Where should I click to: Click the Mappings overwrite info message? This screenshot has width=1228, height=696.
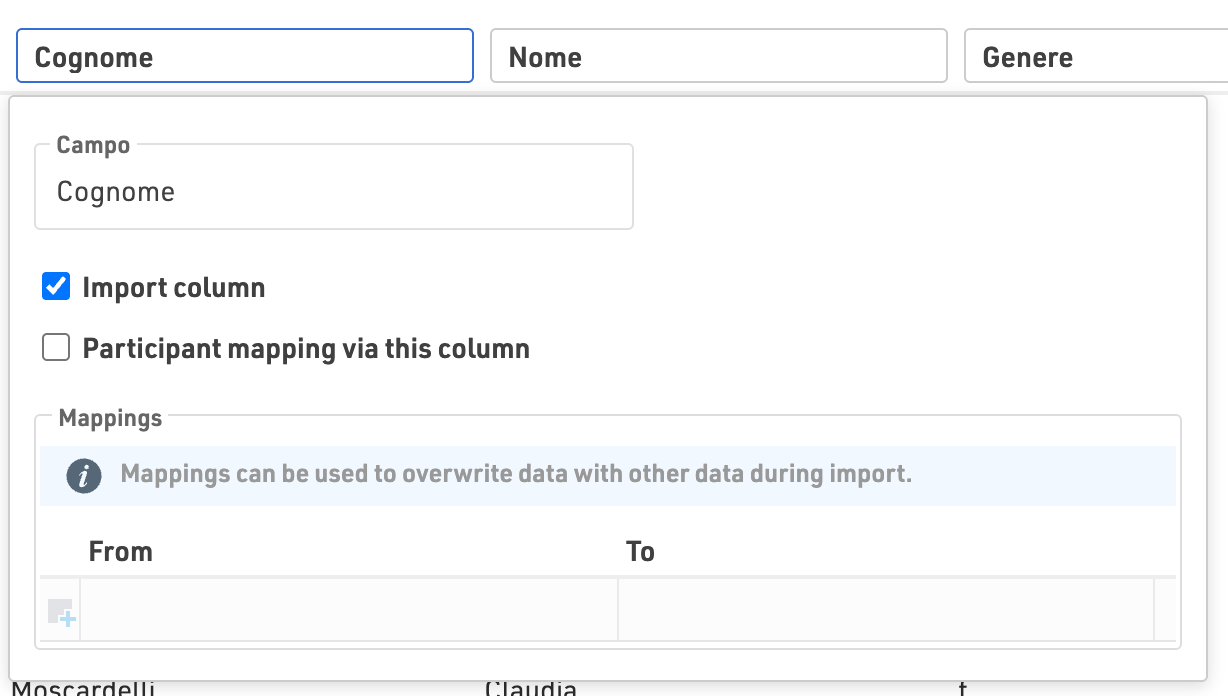coord(516,474)
